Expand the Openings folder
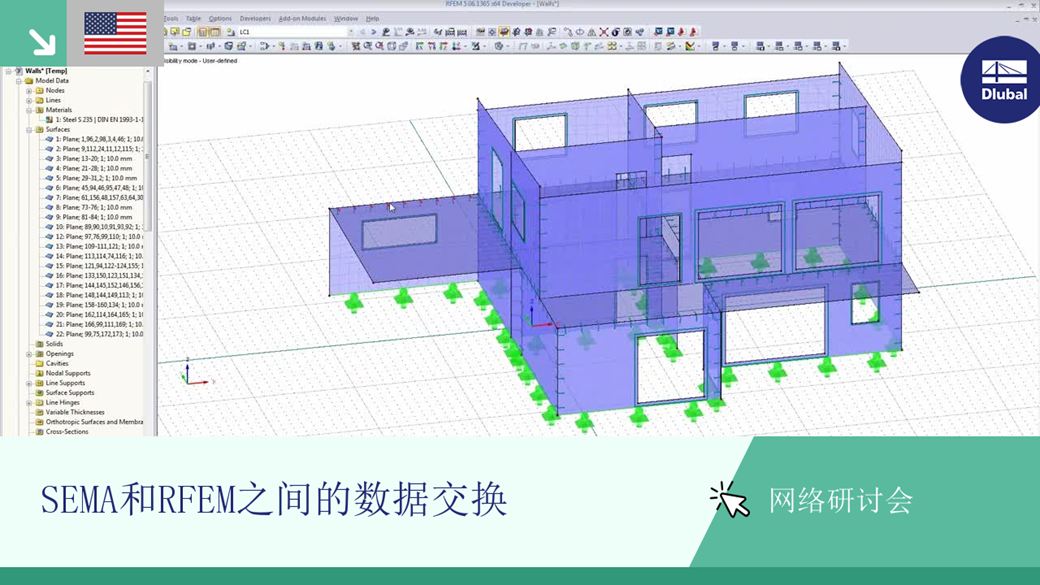This screenshot has width=1040, height=585. 29,354
